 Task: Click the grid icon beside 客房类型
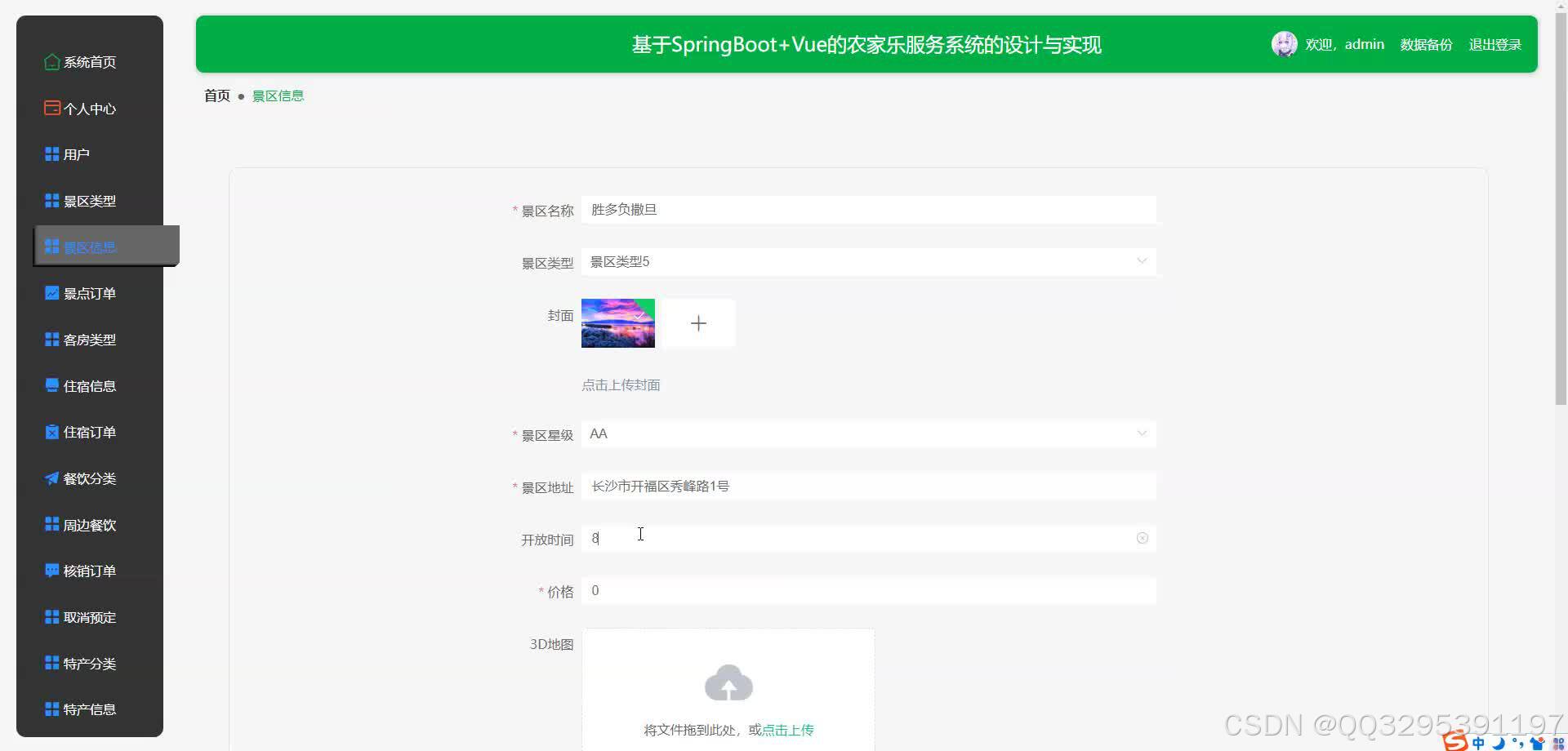[51, 340]
